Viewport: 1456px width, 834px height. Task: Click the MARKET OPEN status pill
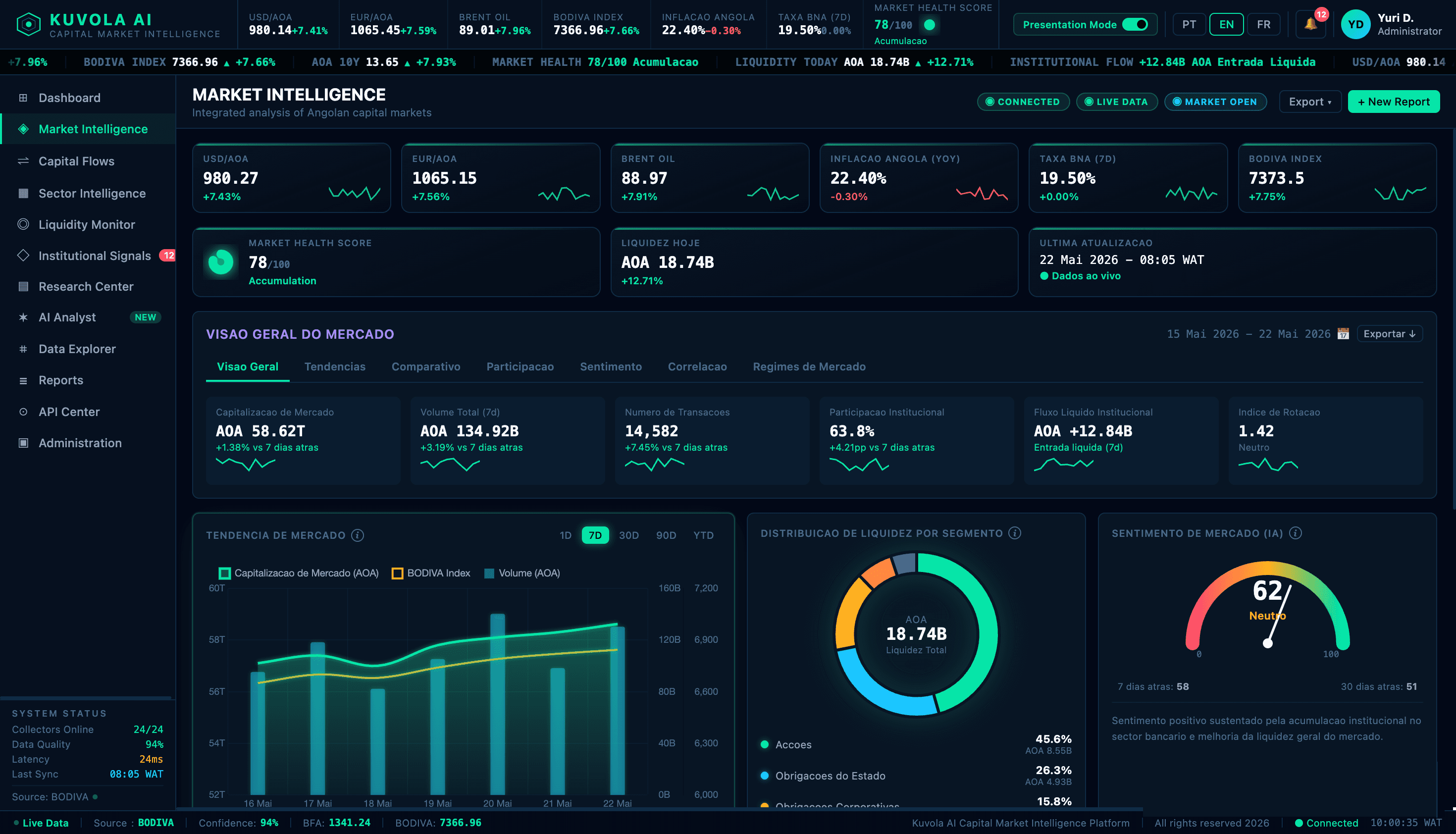click(x=1214, y=102)
